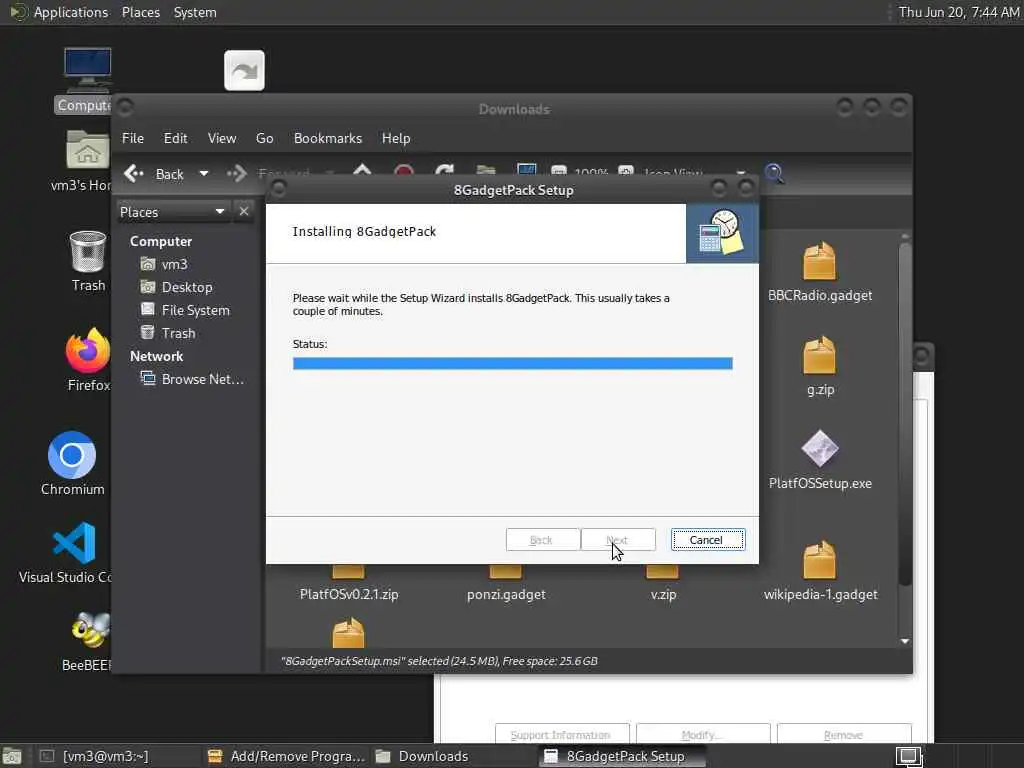1024x768 pixels.
Task: Open Visual Studio Code desktop icon
Action: click(x=74, y=543)
